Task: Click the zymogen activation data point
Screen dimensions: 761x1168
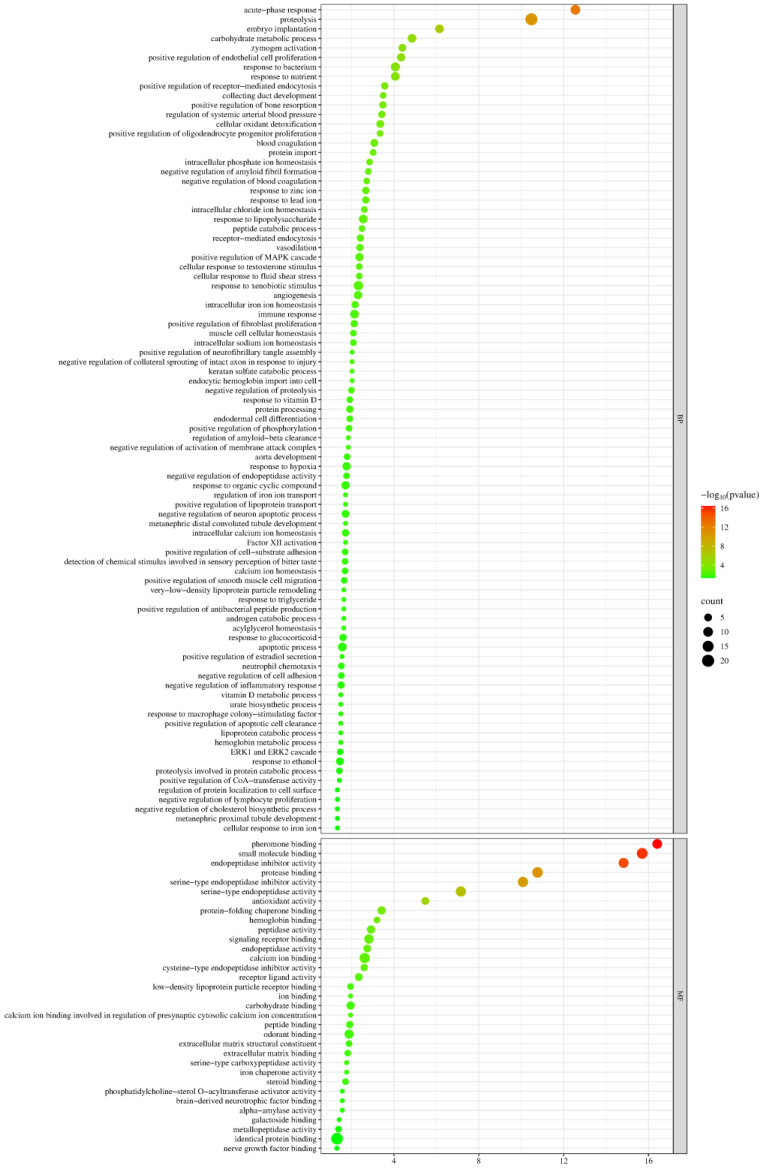Action: coord(402,48)
